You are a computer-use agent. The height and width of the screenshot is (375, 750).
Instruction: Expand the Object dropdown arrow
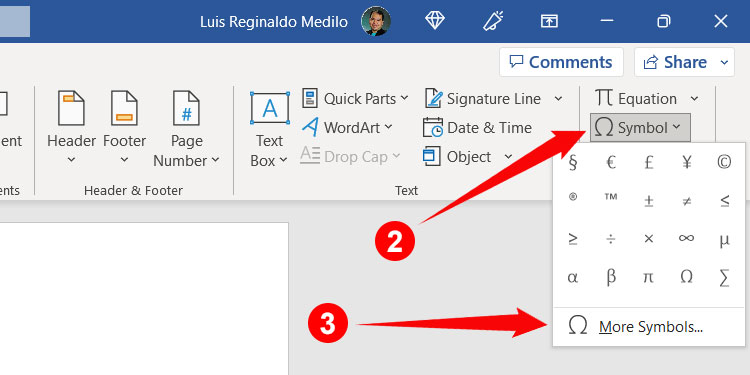[x=508, y=157]
